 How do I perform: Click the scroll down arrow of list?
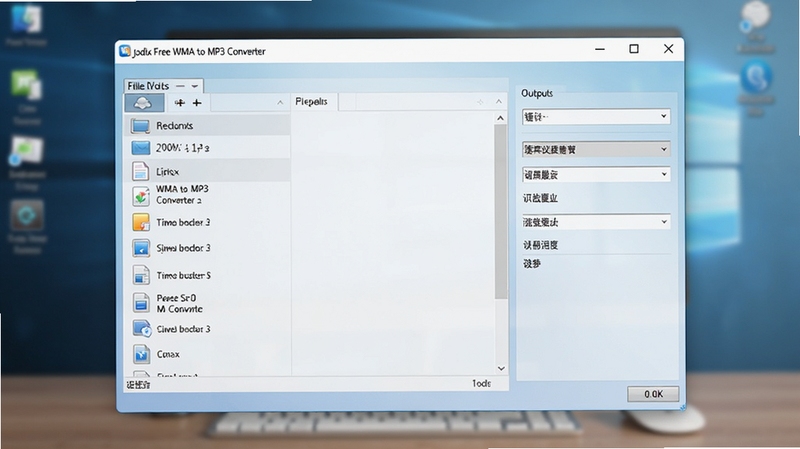point(501,368)
